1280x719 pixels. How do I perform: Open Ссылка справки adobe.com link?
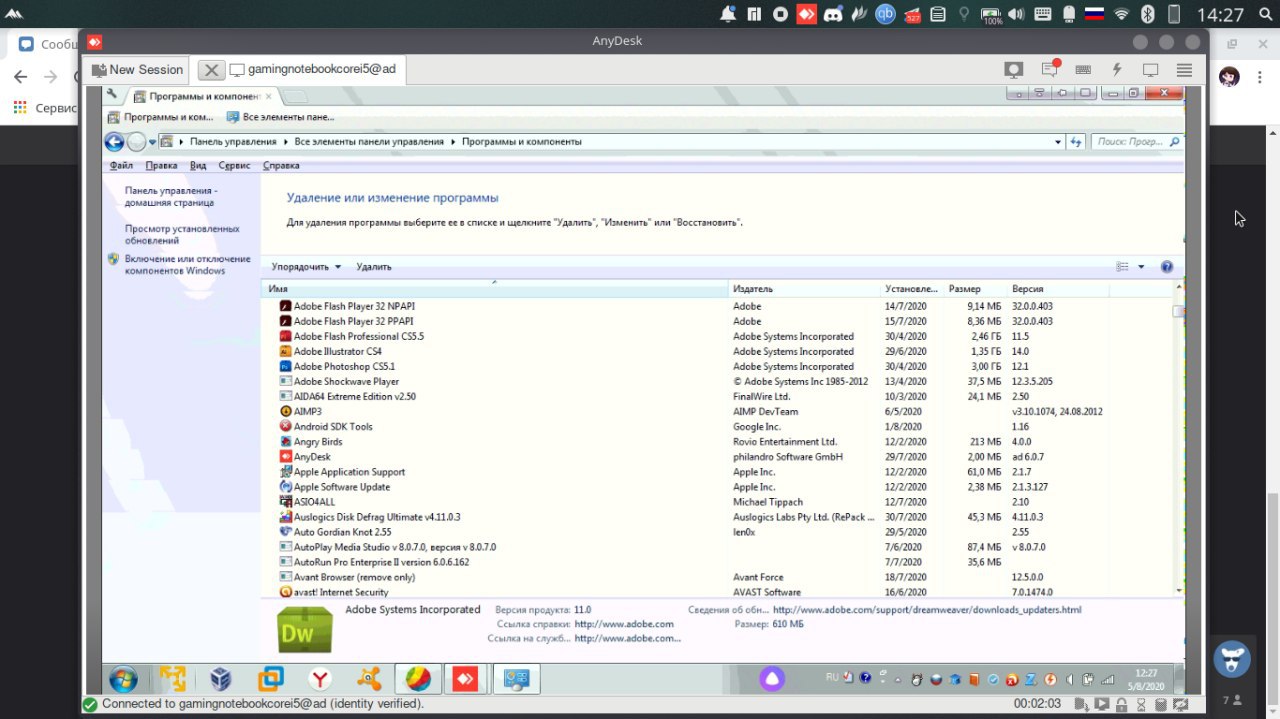click(x=624, y=624)
